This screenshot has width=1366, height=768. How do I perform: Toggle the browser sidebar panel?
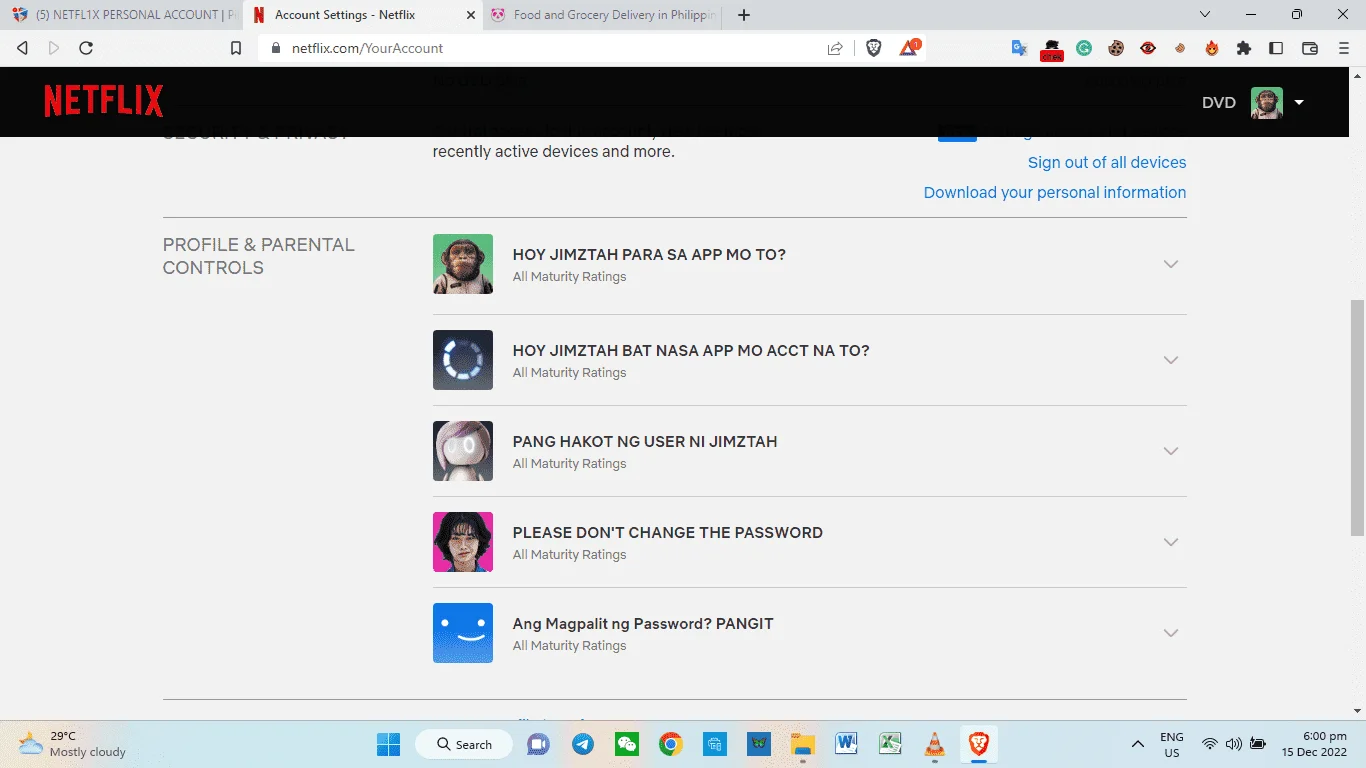pos(1276,48)
